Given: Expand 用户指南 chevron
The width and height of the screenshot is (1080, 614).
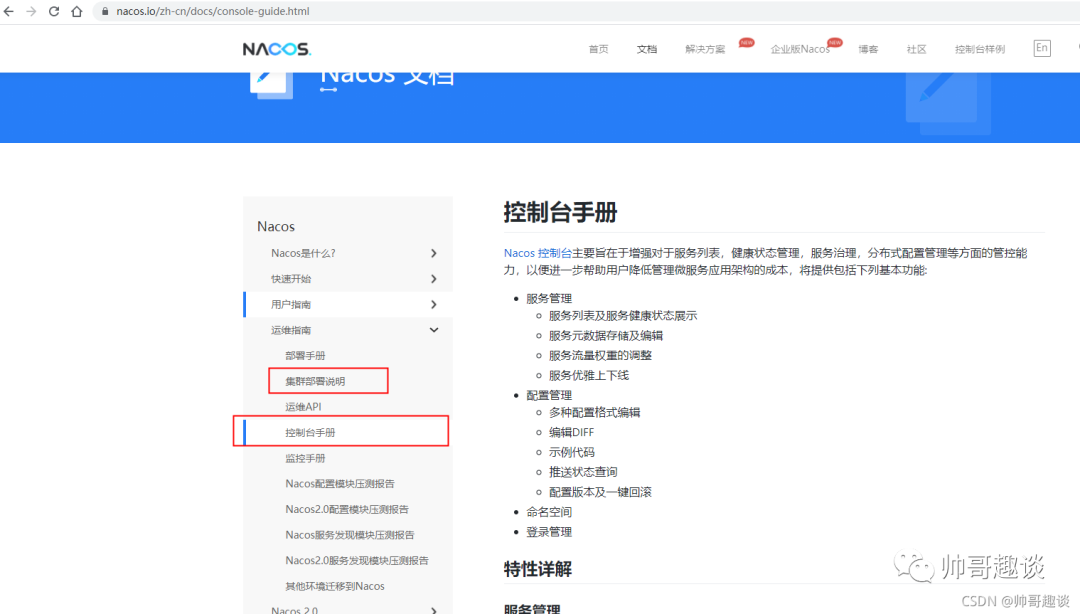Looking at the screenshot, I should [x=434, y=305].
